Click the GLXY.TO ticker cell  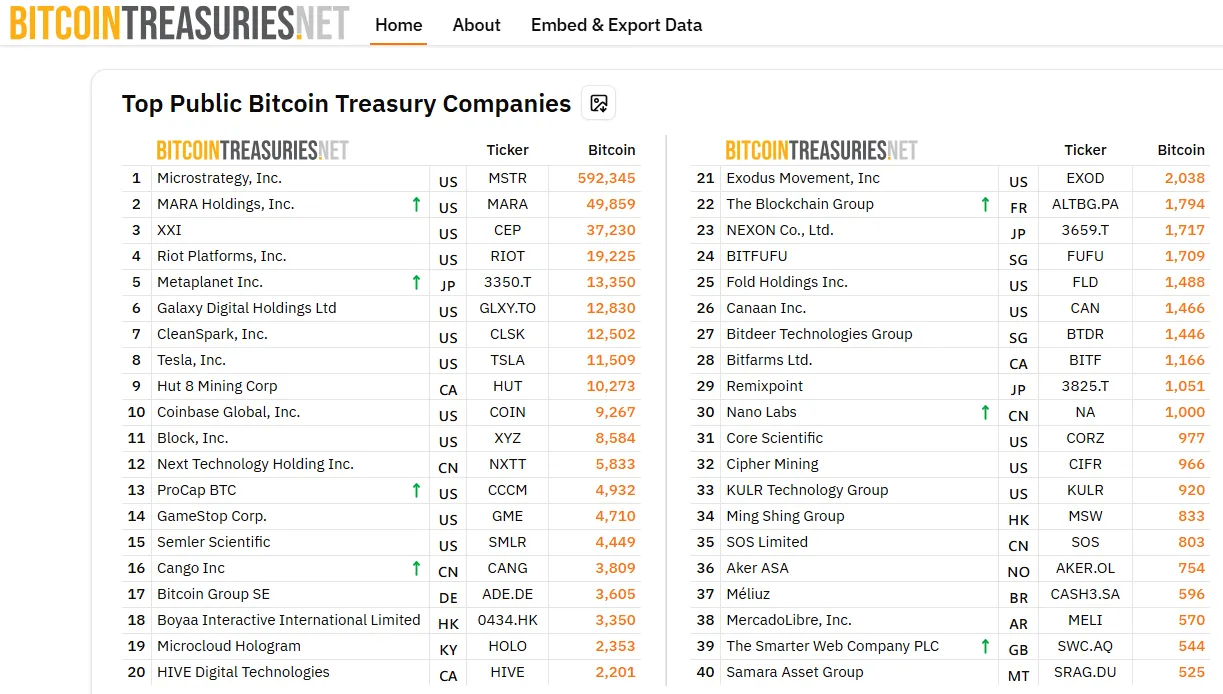coord(507,308)
